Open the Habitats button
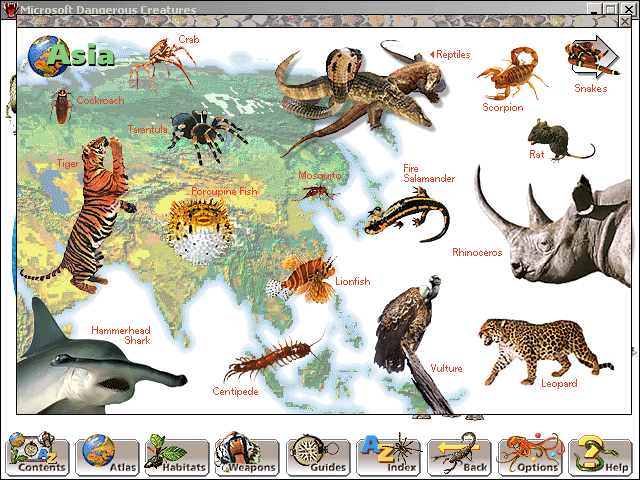 178,454
